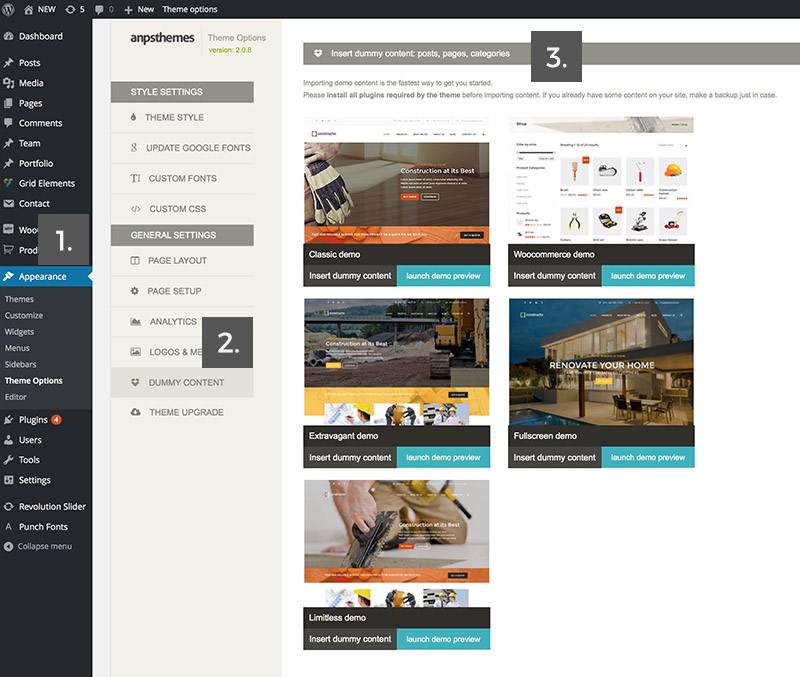Collapse the admin menu arrow icon

coord(8,546)
